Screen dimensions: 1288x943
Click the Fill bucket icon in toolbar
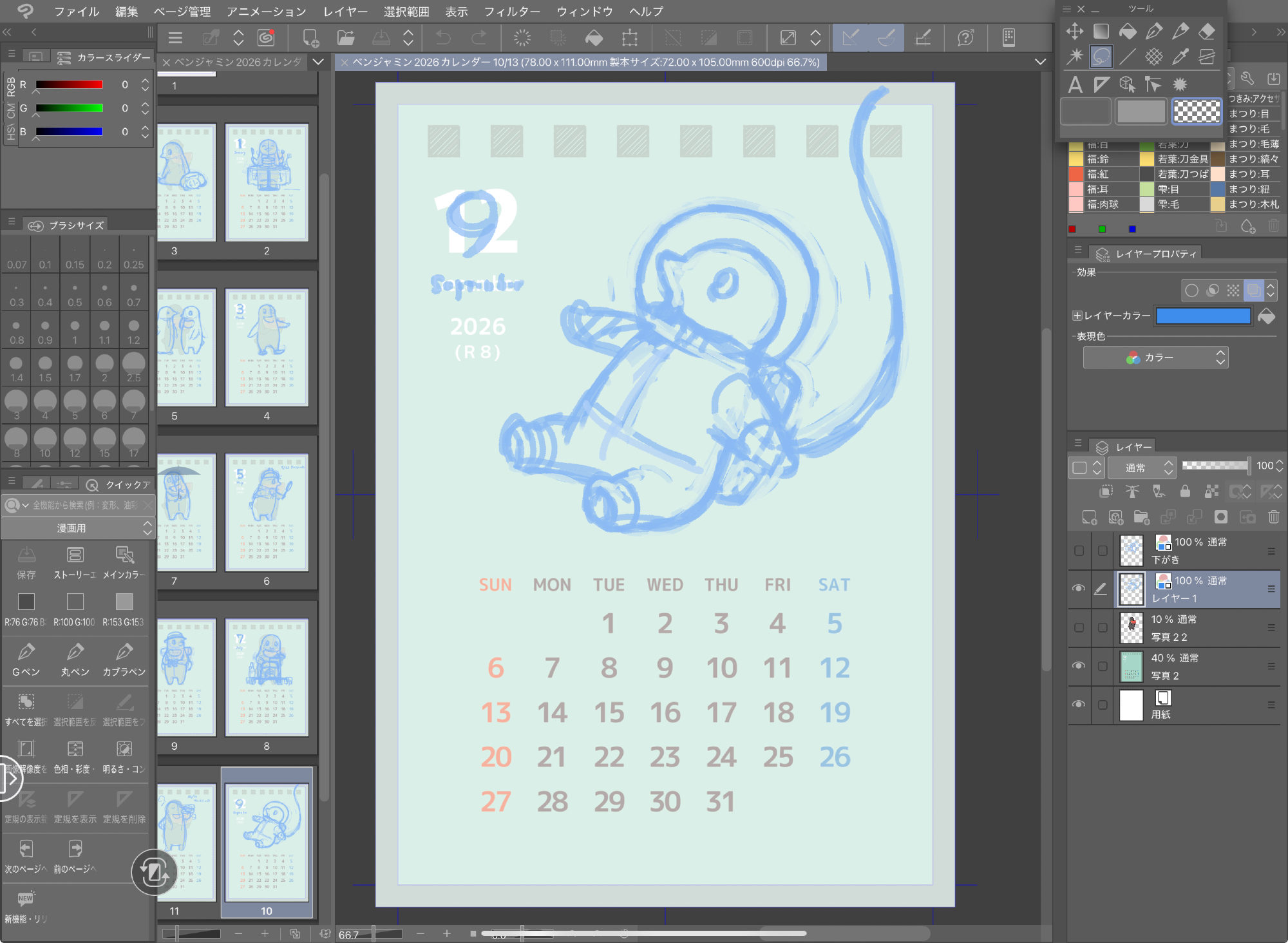coord(594,38)
